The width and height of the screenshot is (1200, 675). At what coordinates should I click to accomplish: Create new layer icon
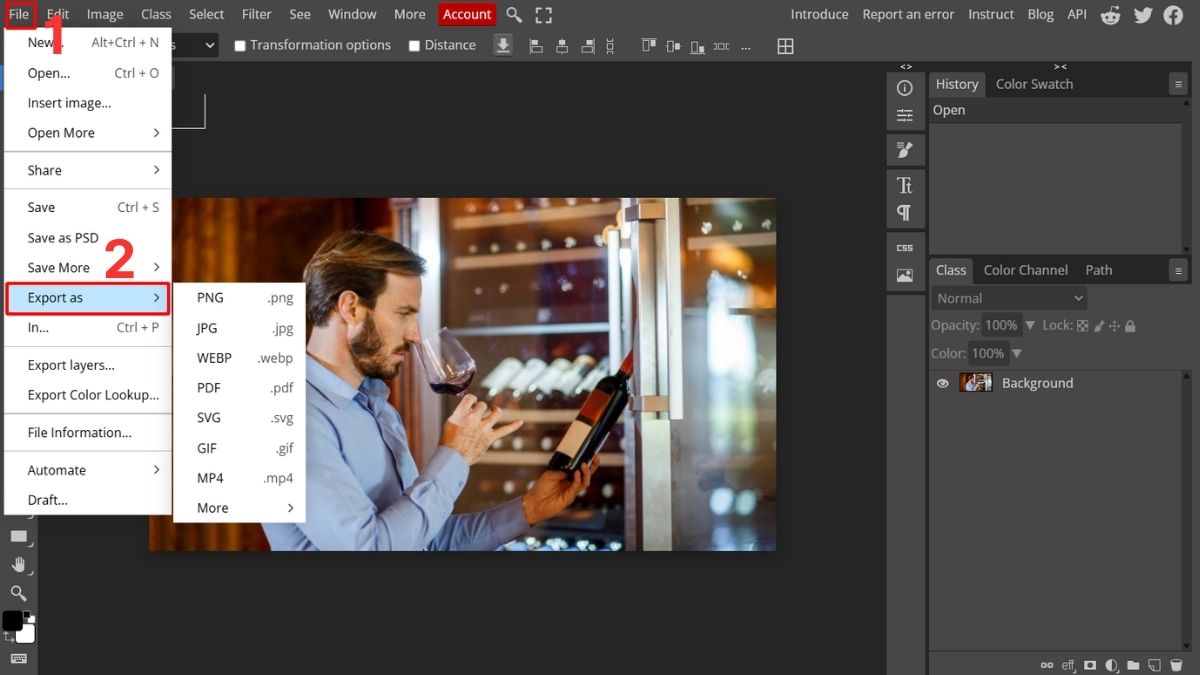[1154, 665]
